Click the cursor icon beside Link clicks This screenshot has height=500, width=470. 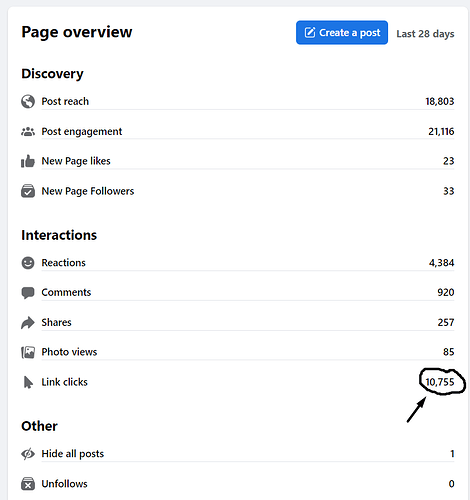[x=28, y=382]
